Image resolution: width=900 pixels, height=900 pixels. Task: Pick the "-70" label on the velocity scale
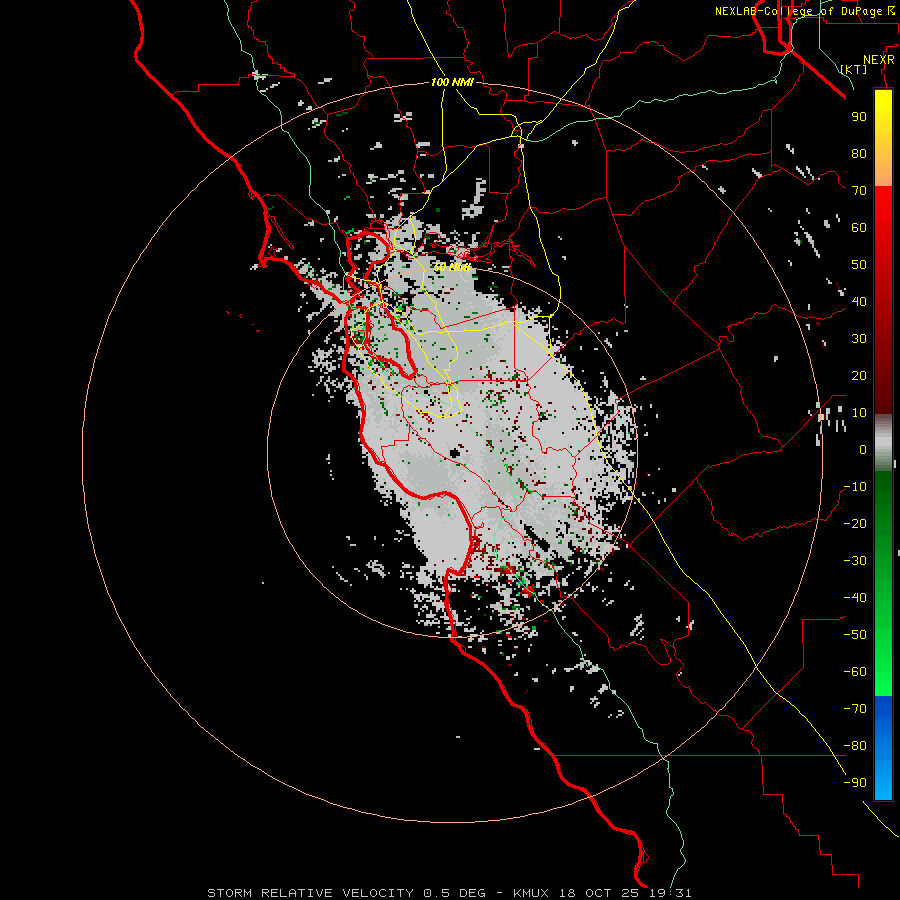(x=855, y=709)
